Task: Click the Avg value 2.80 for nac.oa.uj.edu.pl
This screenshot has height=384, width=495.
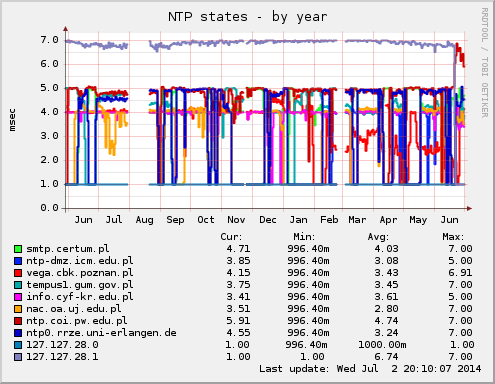Action: tap(386, 309)
